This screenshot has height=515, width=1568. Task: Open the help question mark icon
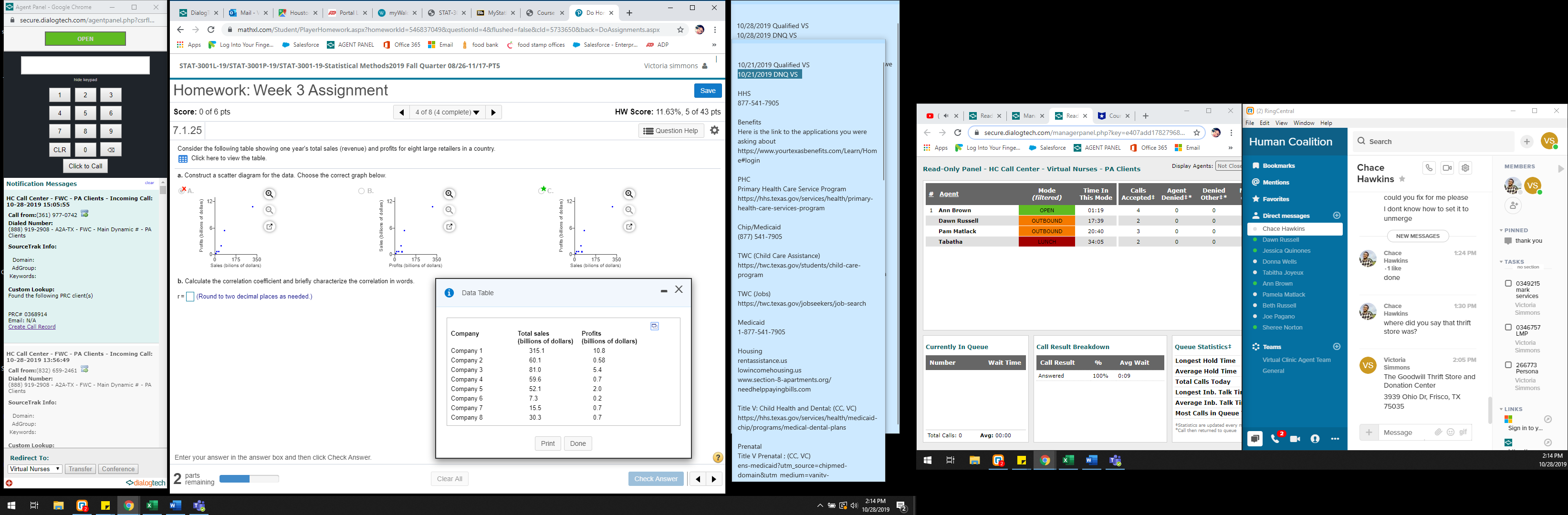click(718, 457)
